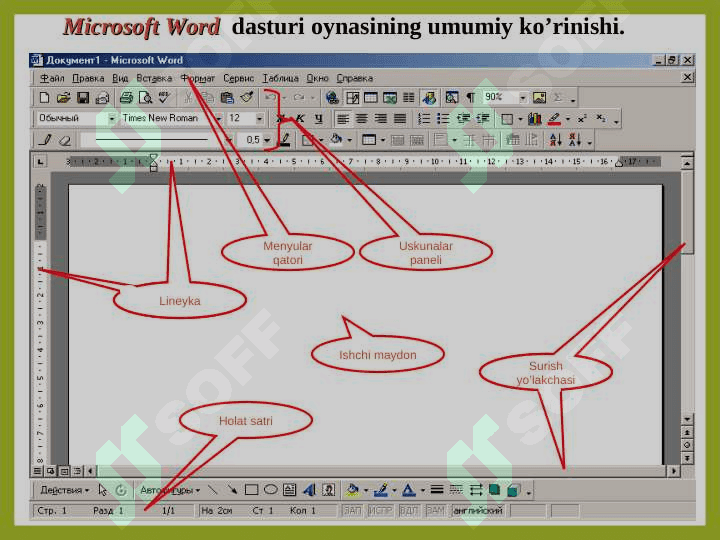Select the table Eraser tool

[x=65, y=140]
